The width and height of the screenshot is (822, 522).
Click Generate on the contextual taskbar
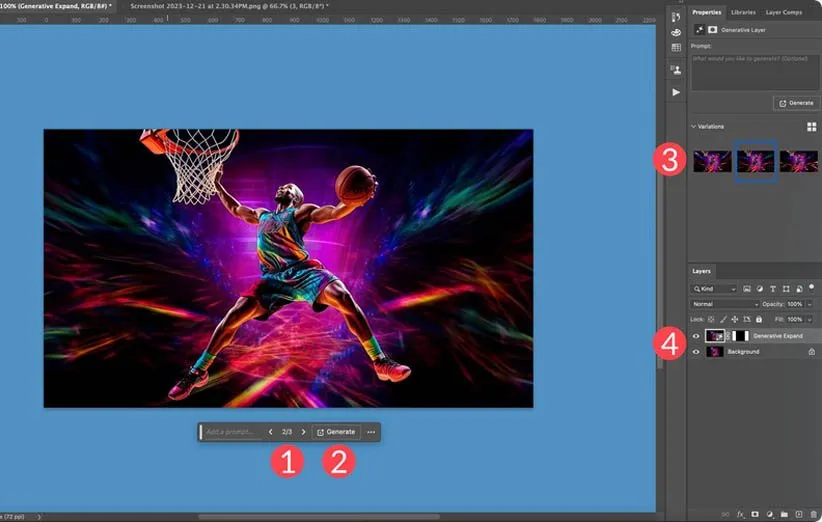[335, 432]
